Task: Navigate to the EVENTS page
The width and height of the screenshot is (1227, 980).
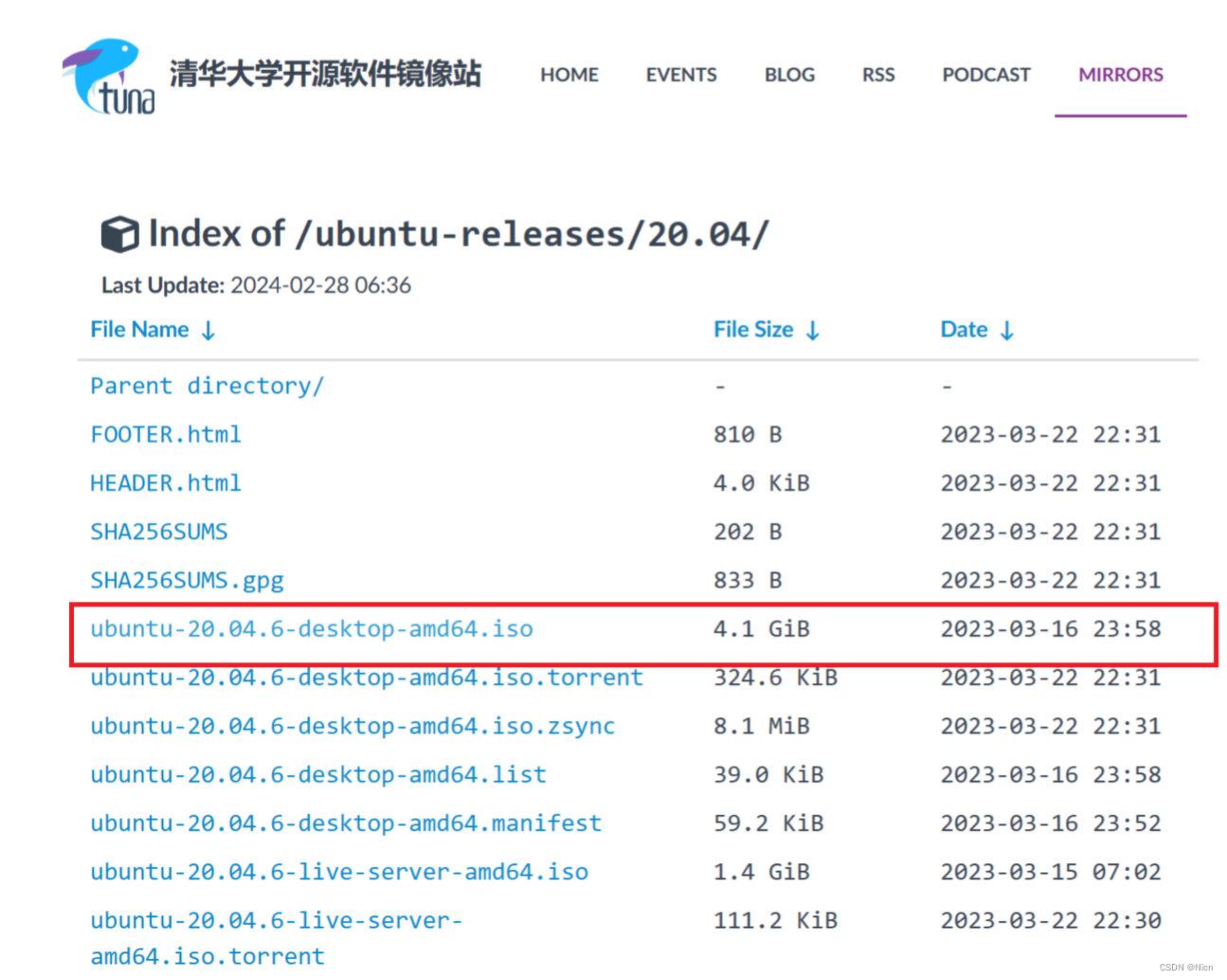Action: [680, 74]
